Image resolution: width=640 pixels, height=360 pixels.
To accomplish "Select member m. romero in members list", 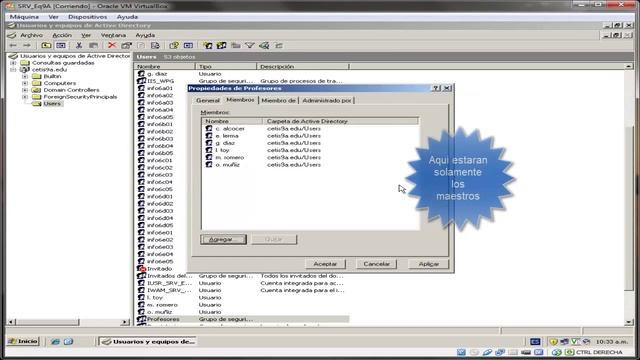I will (x=229, y=158).
